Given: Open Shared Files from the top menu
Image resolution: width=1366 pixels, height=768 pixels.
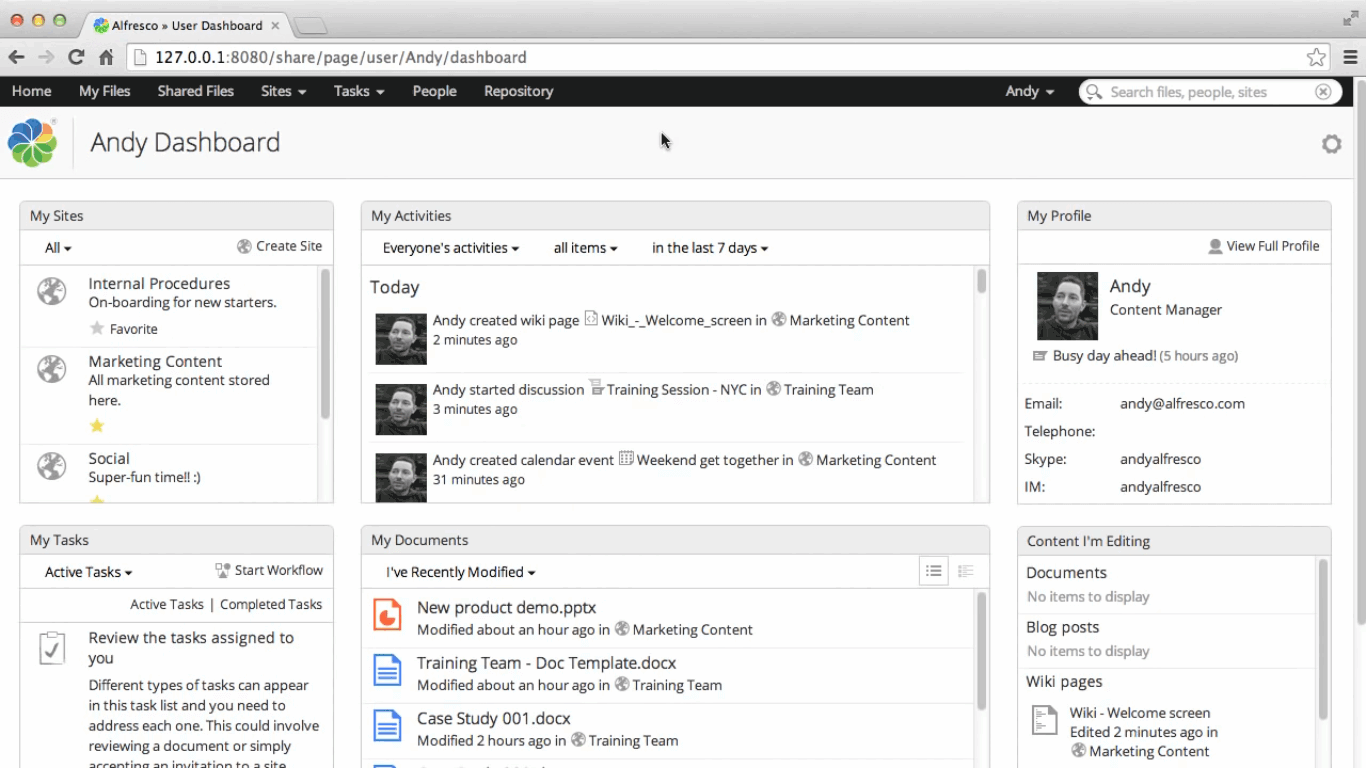Looking at the screenshot, I should click(x=196, y=91).
